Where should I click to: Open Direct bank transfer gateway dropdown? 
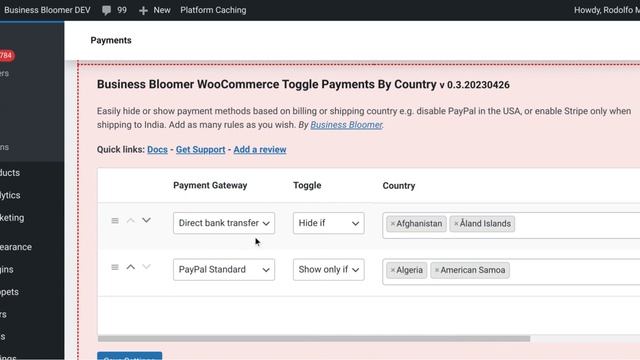click(x=224, y=223)
